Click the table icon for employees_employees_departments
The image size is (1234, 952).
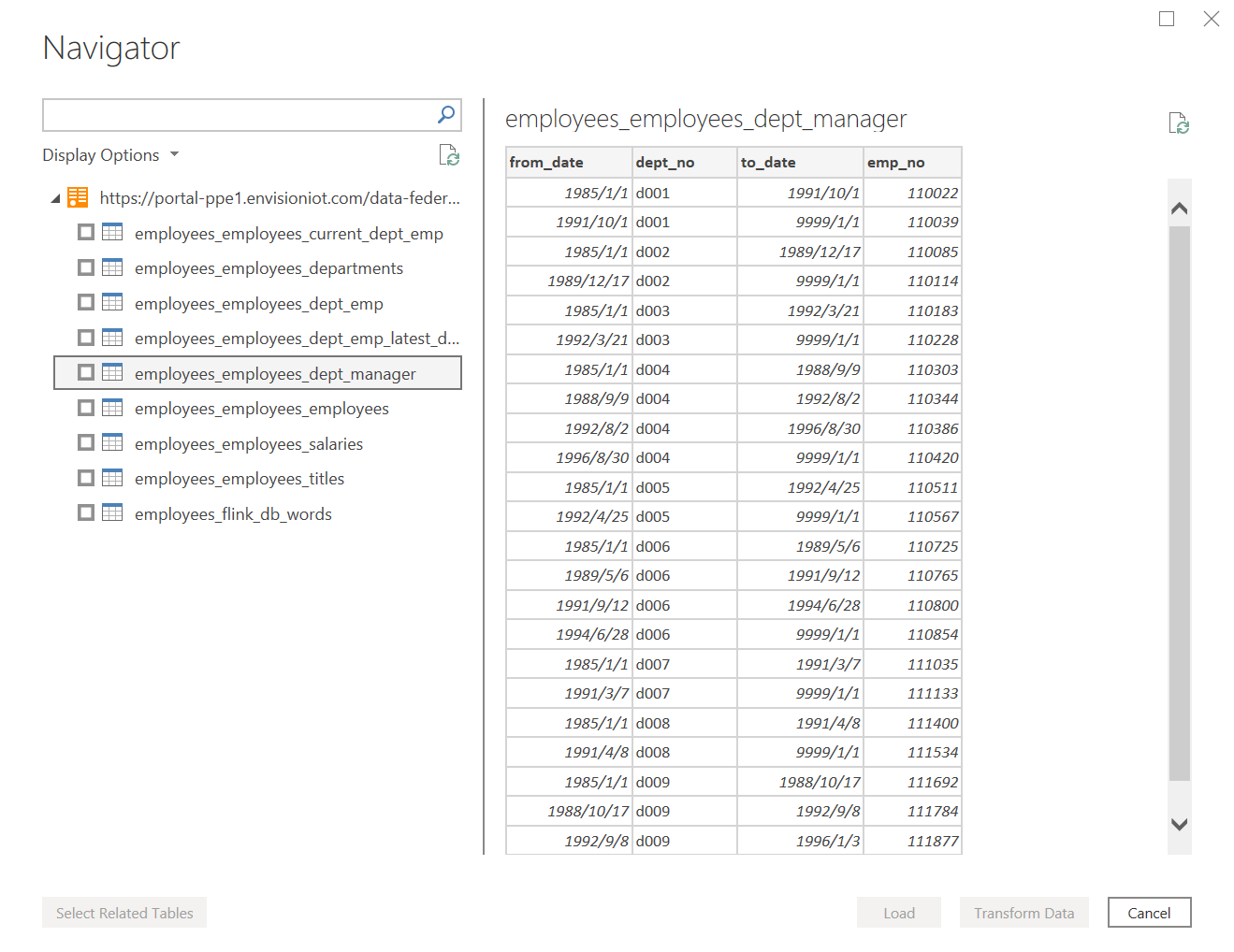[x=112, y=268]
